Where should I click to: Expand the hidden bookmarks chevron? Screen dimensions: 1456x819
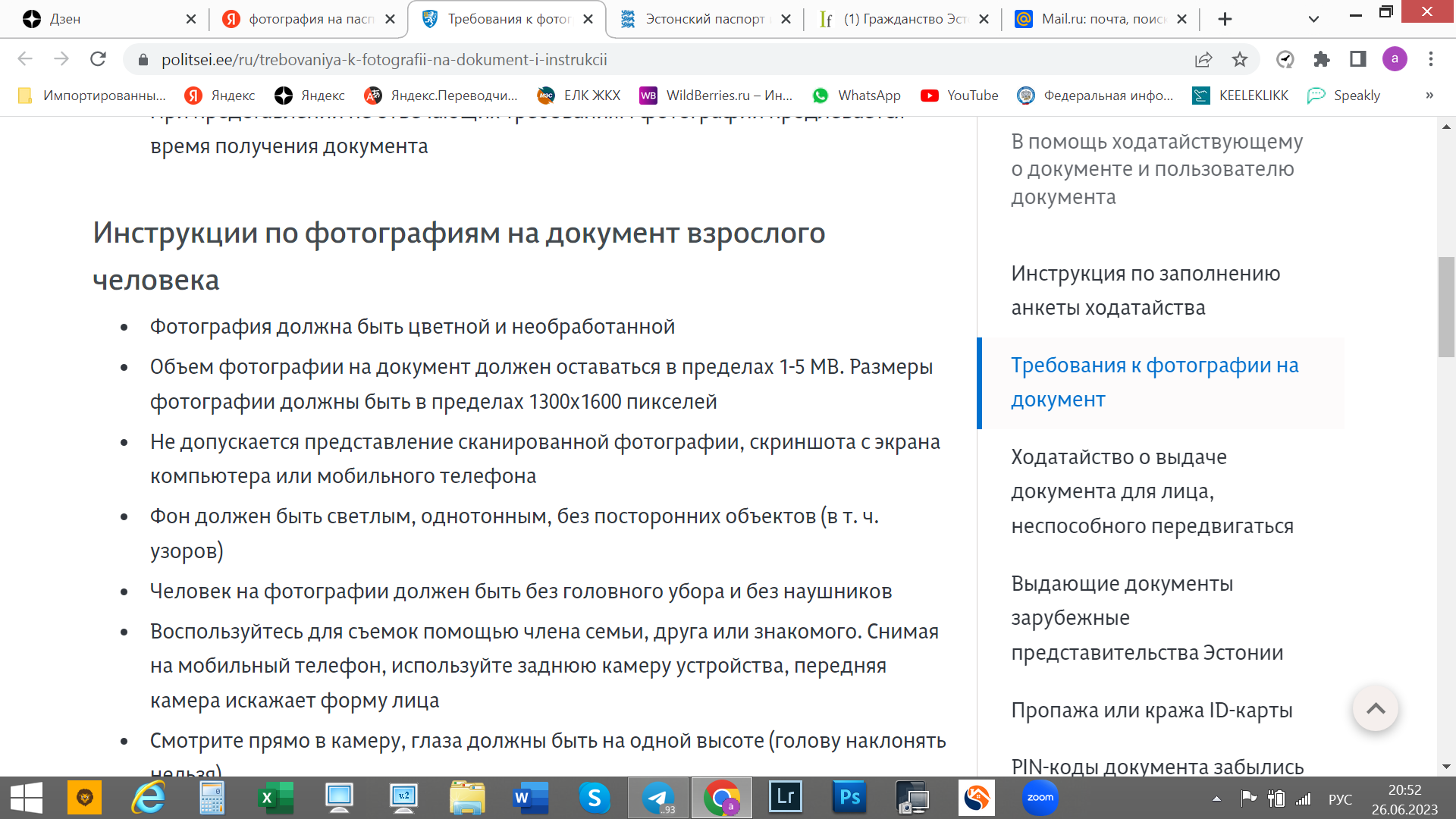[x=1429, y=96]
